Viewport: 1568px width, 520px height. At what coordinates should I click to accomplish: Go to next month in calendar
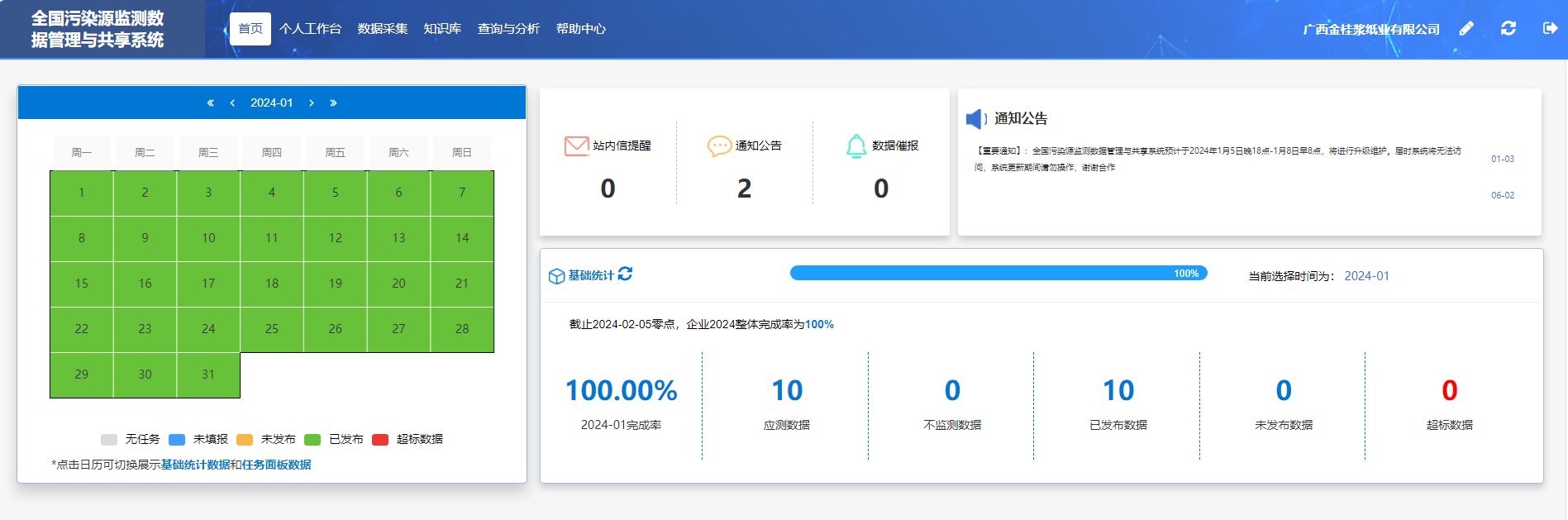[x=312, y=103]
